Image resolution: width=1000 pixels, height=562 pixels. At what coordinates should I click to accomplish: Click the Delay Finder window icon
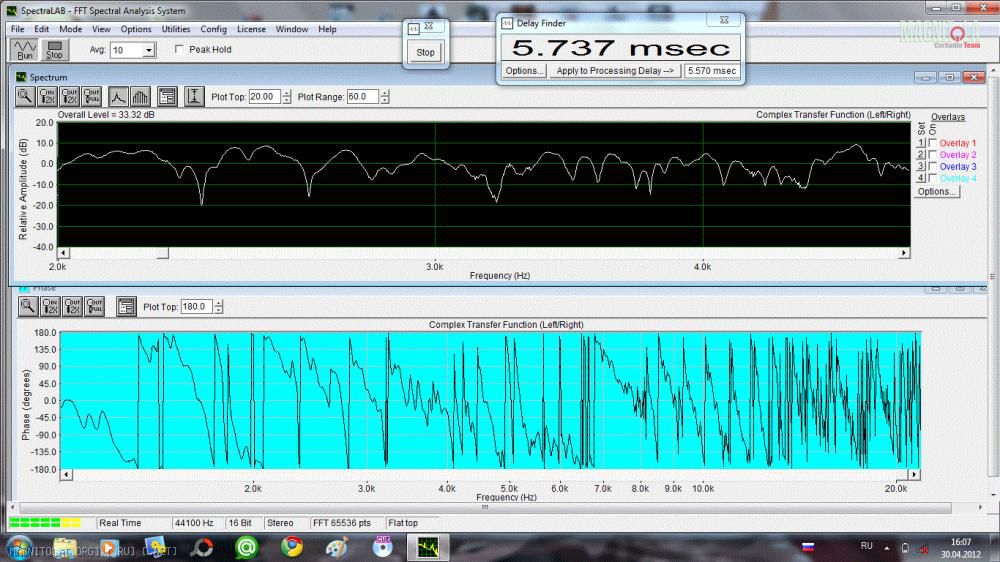(507, 23)
